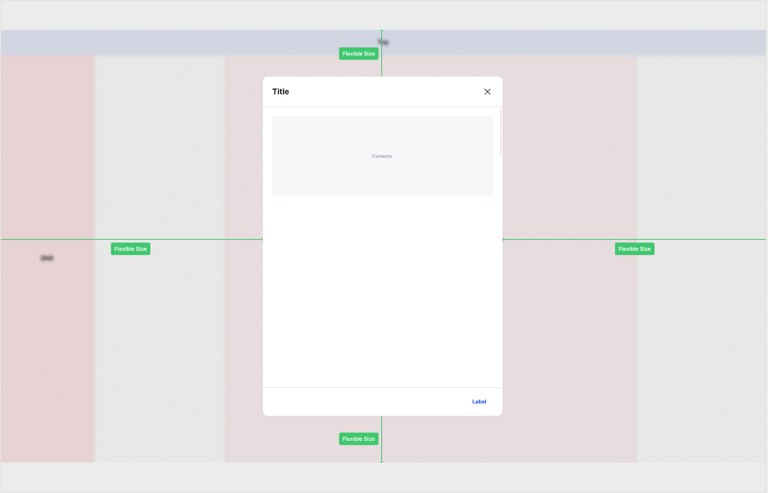Close the Title dialog with the X

pos(487,92)
